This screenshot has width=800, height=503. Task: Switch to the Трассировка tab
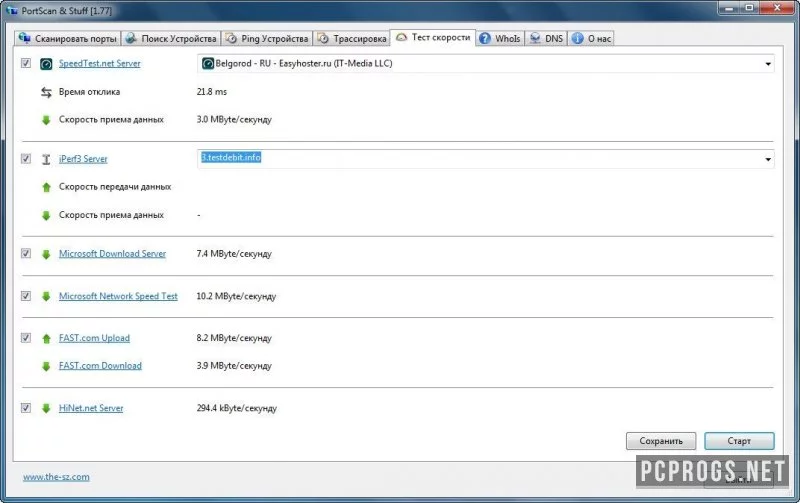352,39
